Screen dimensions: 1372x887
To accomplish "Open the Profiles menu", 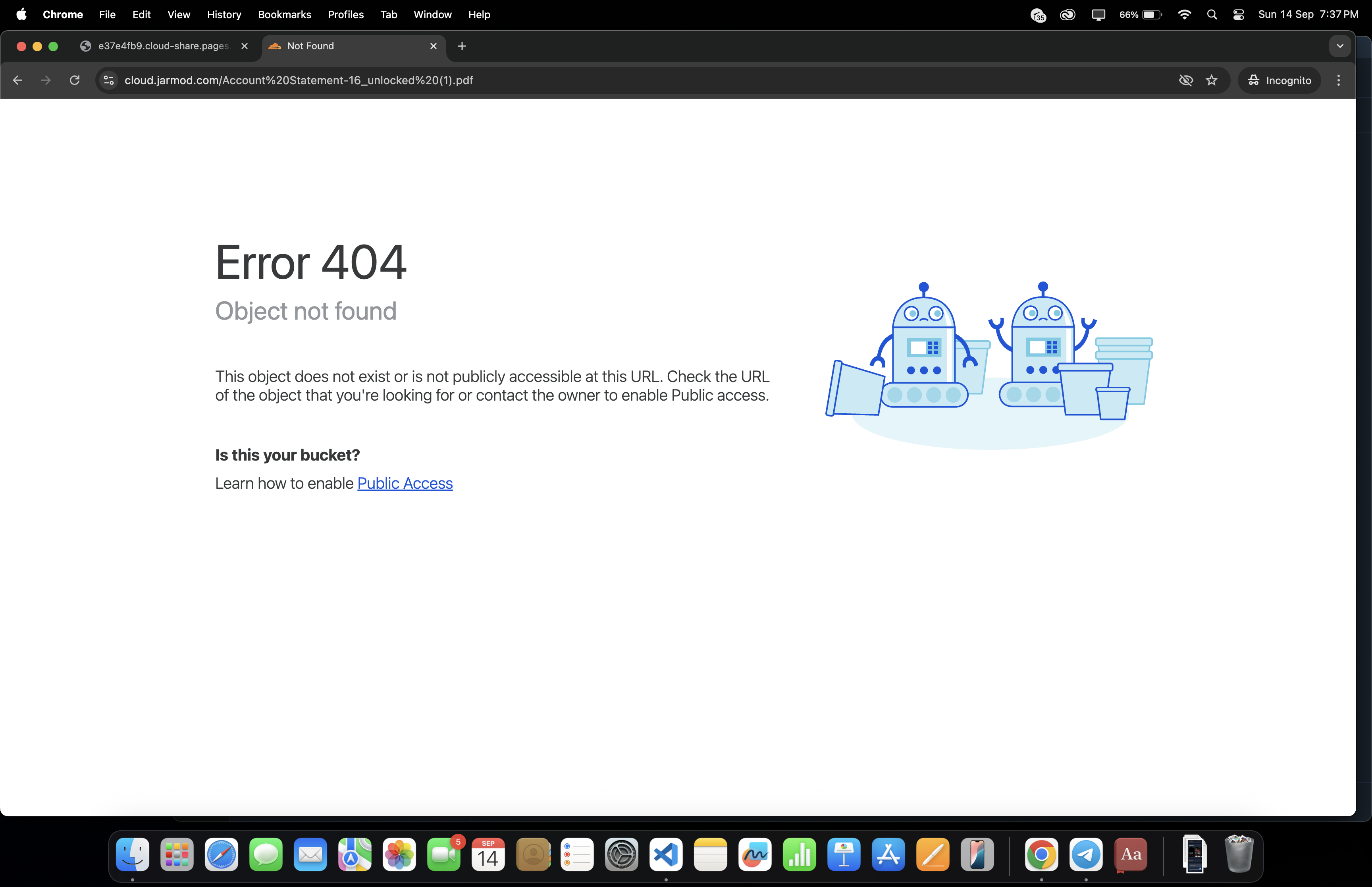I will coord(345,14).
